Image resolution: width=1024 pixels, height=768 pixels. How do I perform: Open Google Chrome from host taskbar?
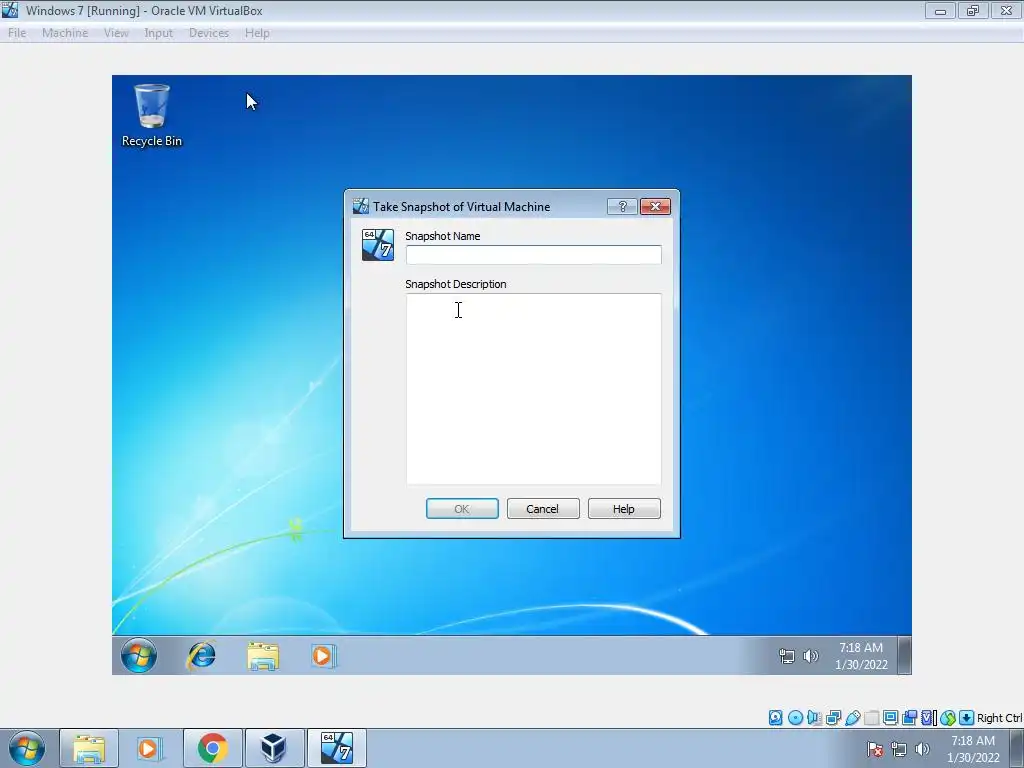(x=212, y=748)
